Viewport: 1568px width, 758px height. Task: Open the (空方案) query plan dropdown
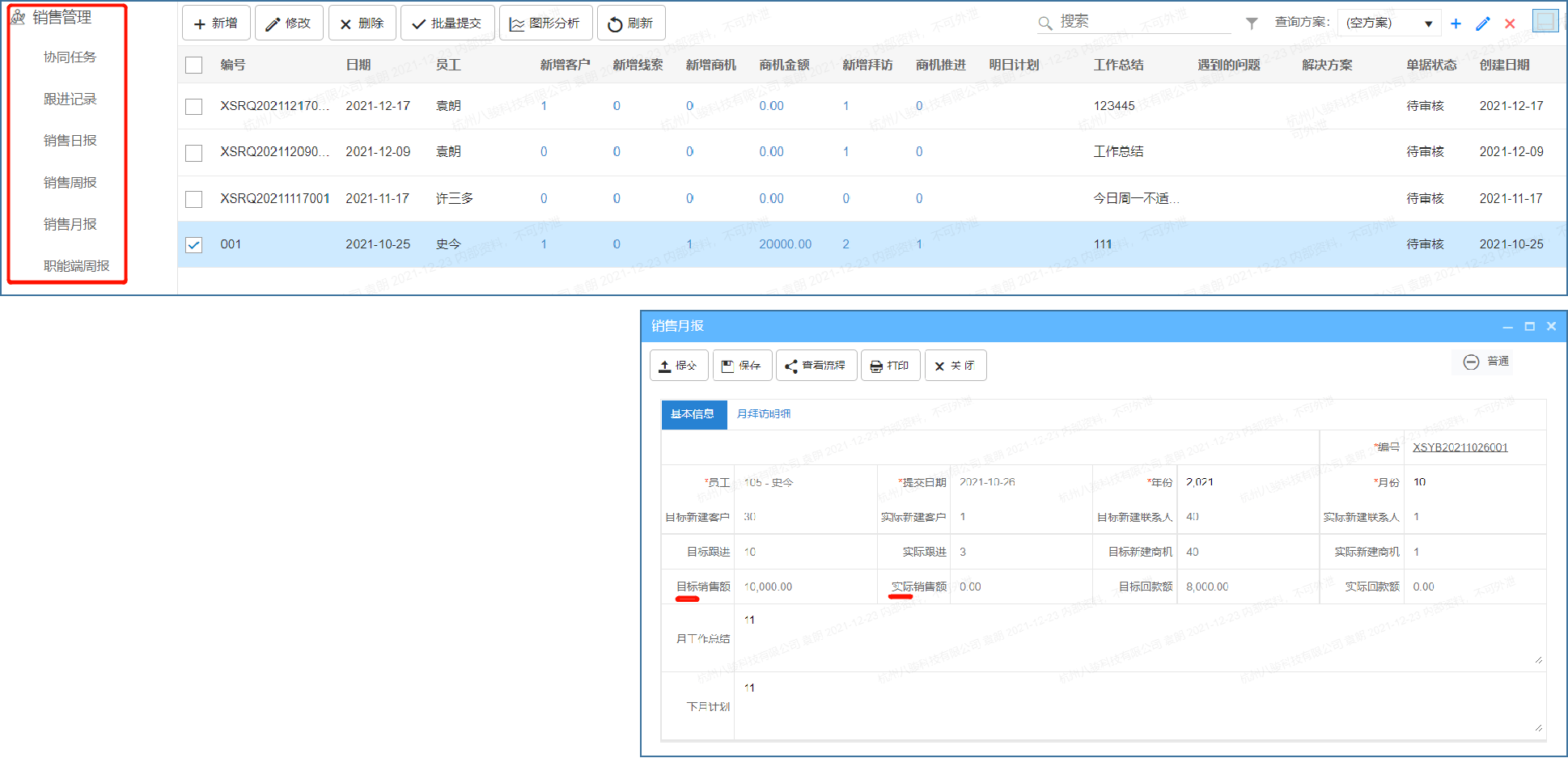(x=1388, y=23)
